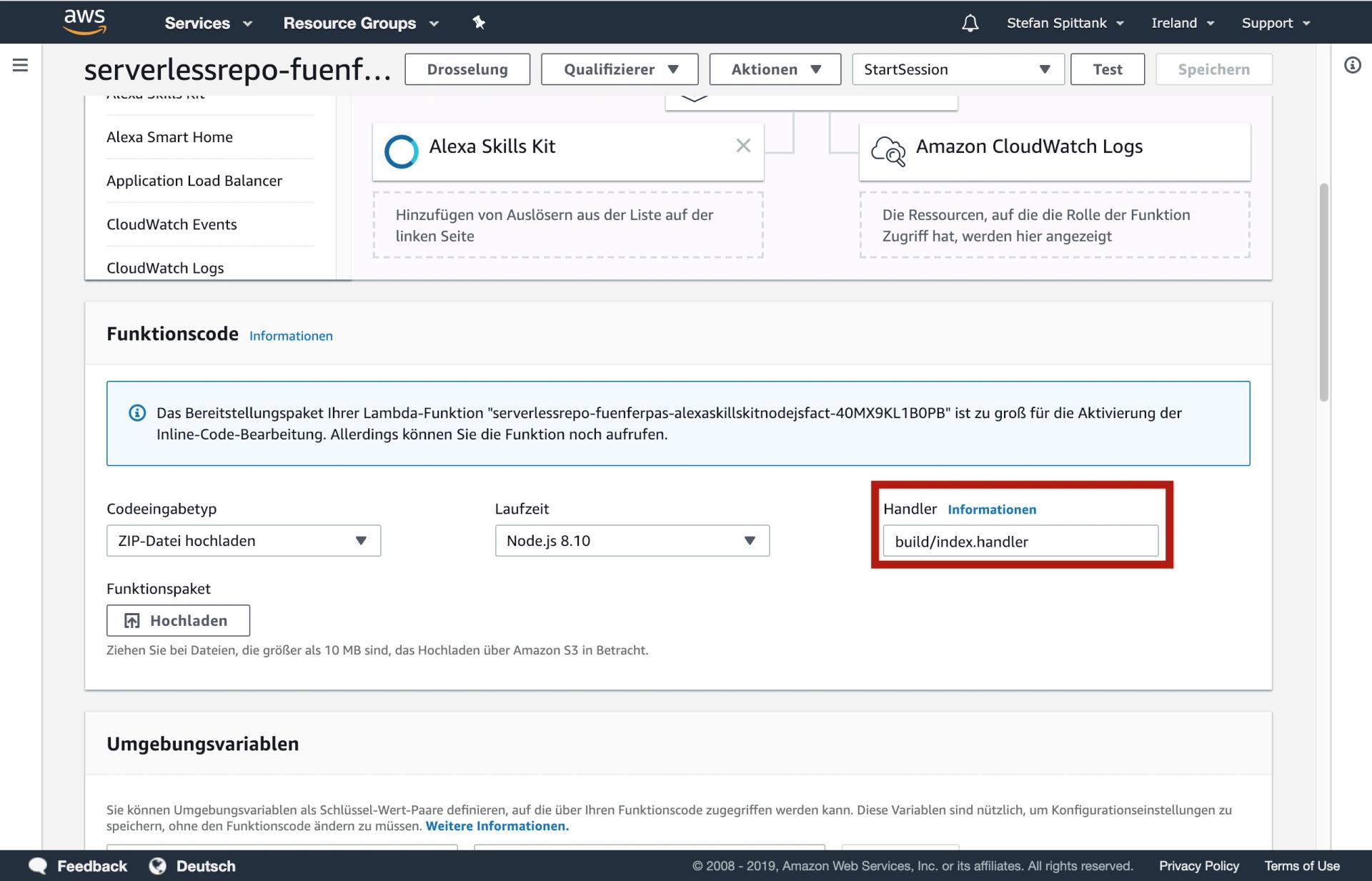
Task: Remove the Alexa Skills Kit trigger
Action: click(x=743, y=146)
